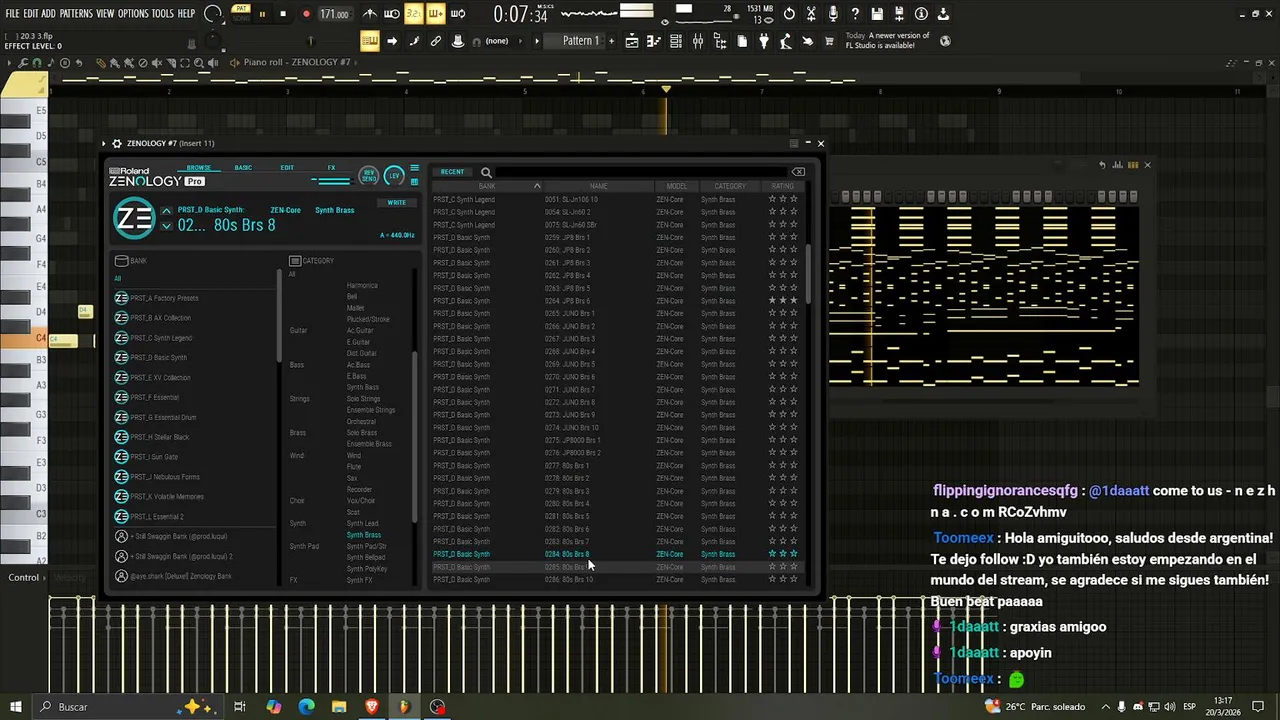The height and width of the screenshot is (720, 1280).
Task: Sort the preset list by BANK column
Action: click(487, 186)
